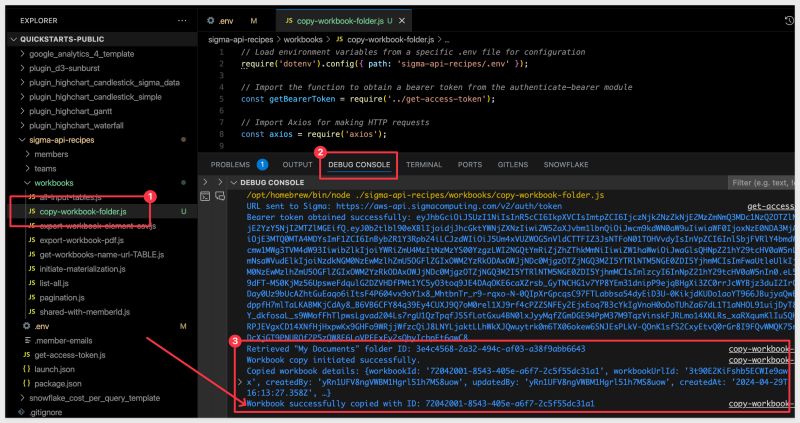Open the PROBLEMS panel tab
800x423 pixels.
pyautogui.click(x=230, y=164)
